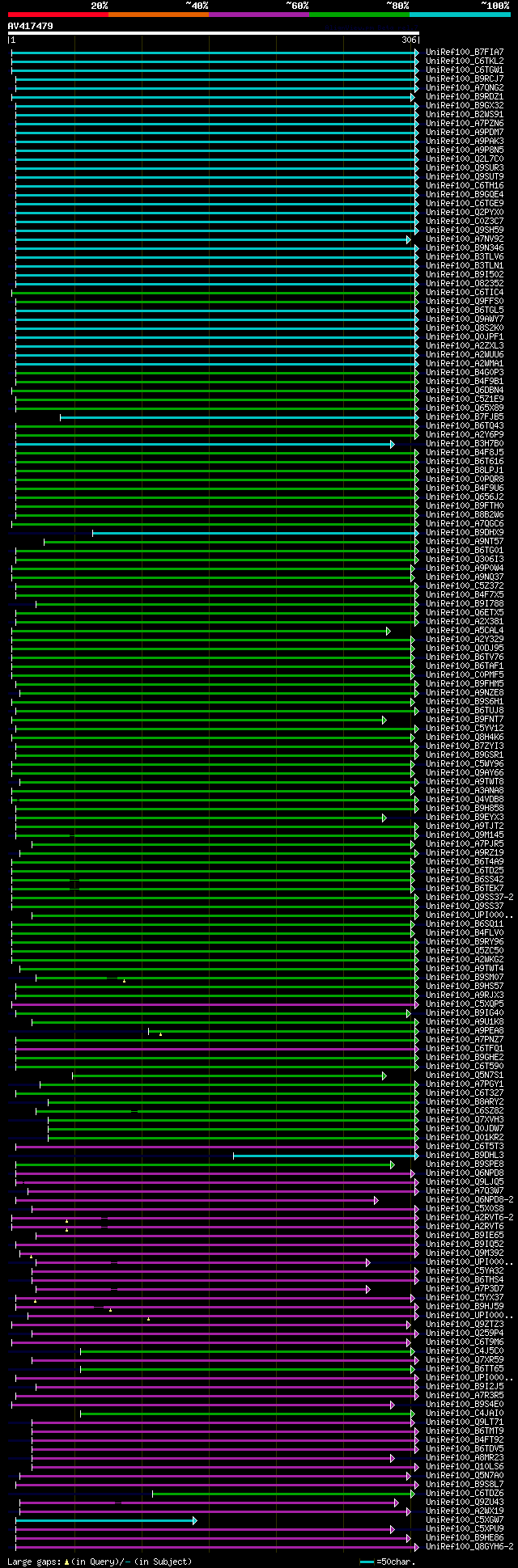This screenshot has width=518, height=1568.
Task: Open hit UniRef100_A2WX19
Action: [x=465, y=1511]
